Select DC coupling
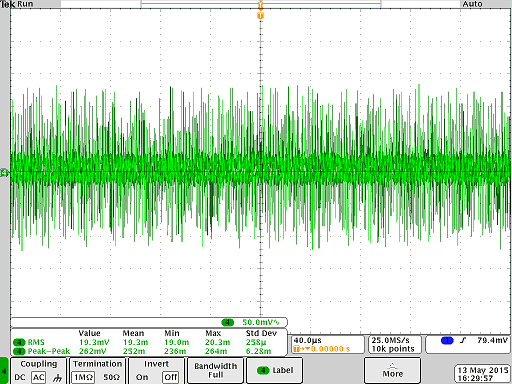The width and height of the screenshot is (512, 384). click(x=20, y=377)
